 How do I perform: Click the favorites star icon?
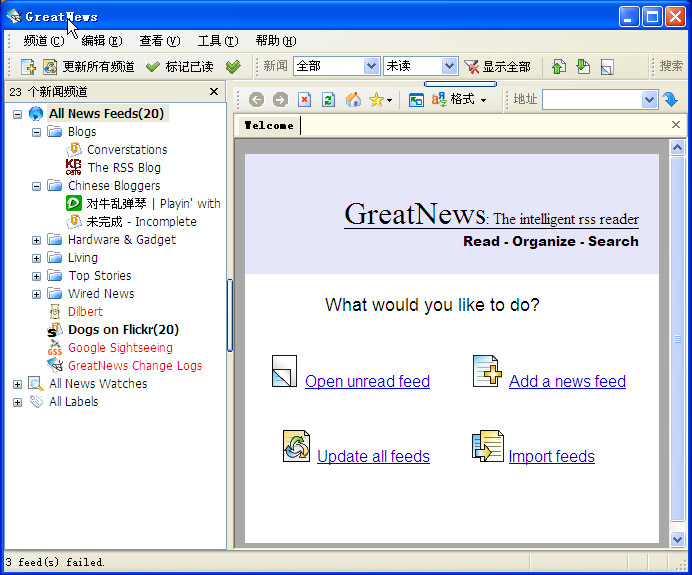click(376, 100)
